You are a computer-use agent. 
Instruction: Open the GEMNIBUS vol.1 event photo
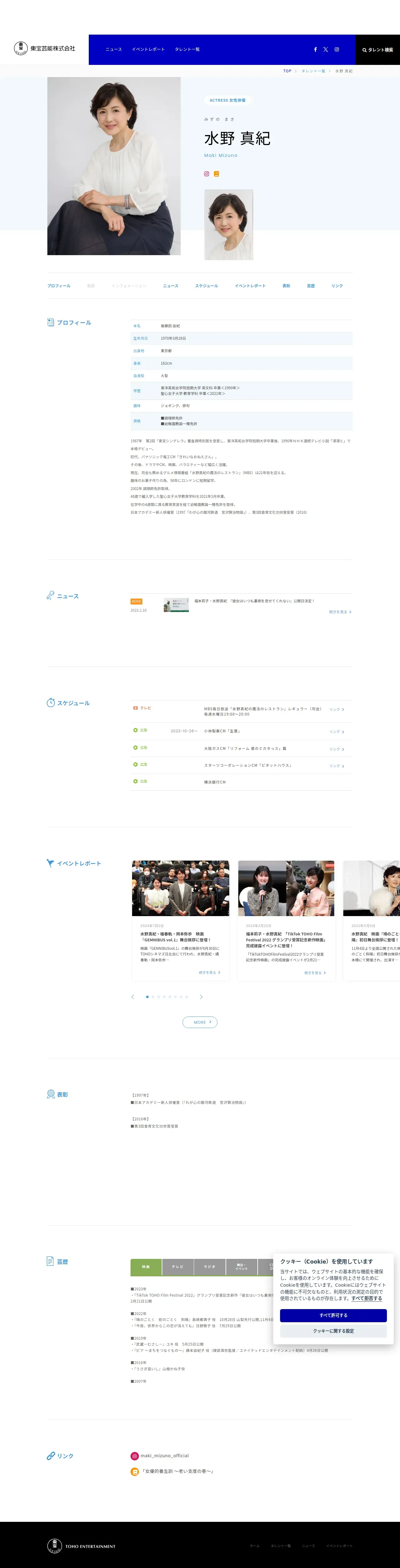(181, 888)
